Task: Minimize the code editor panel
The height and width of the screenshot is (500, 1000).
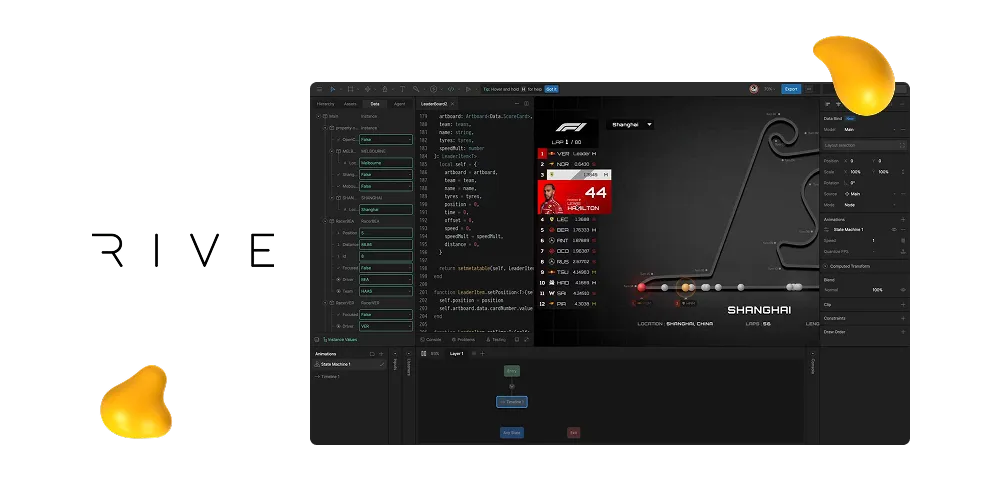Action: [517, 103]
